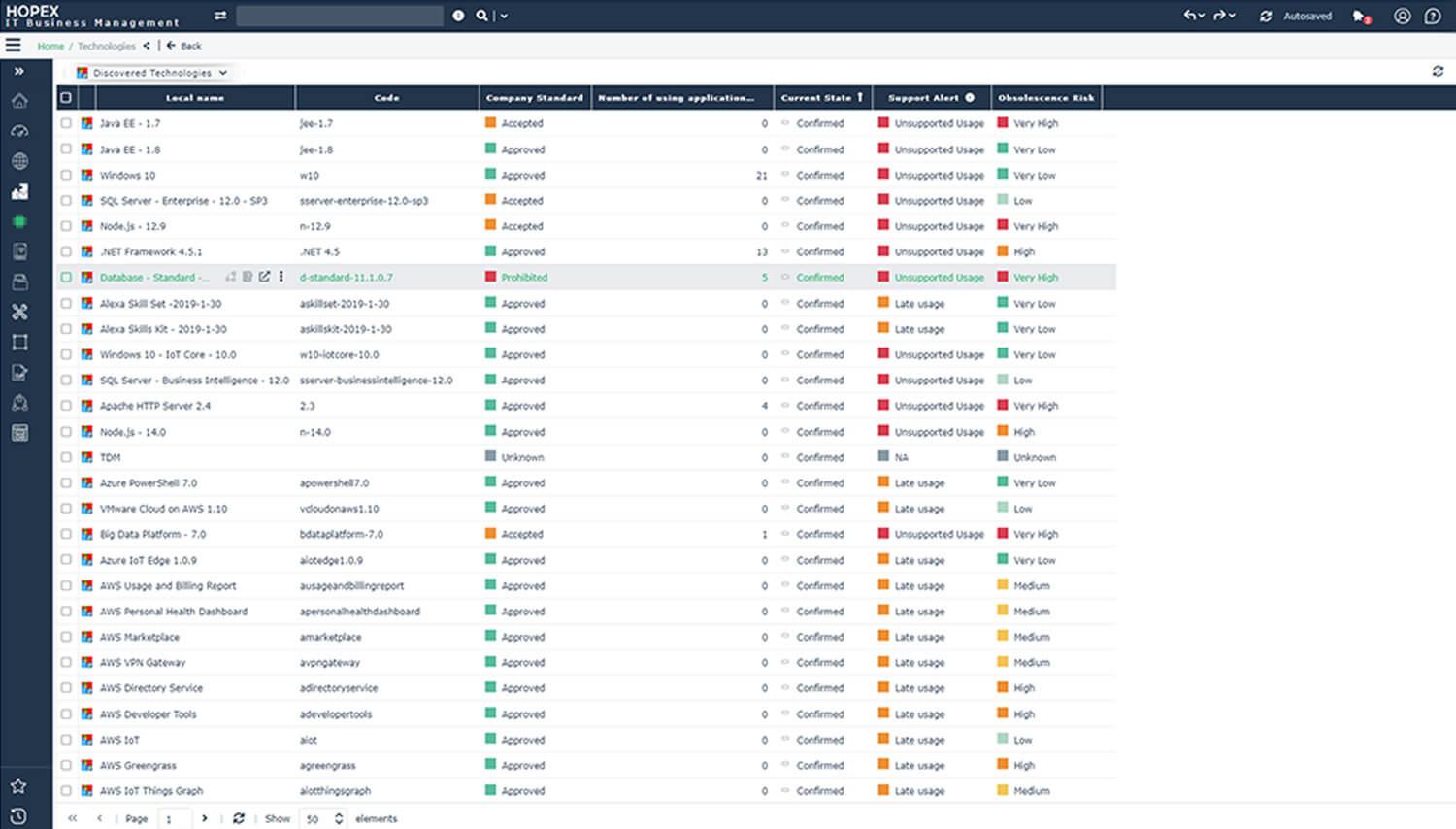Open the dashboard gauge sidebar icon
This screenshot has width=1456, height=829.
point(19,131)
